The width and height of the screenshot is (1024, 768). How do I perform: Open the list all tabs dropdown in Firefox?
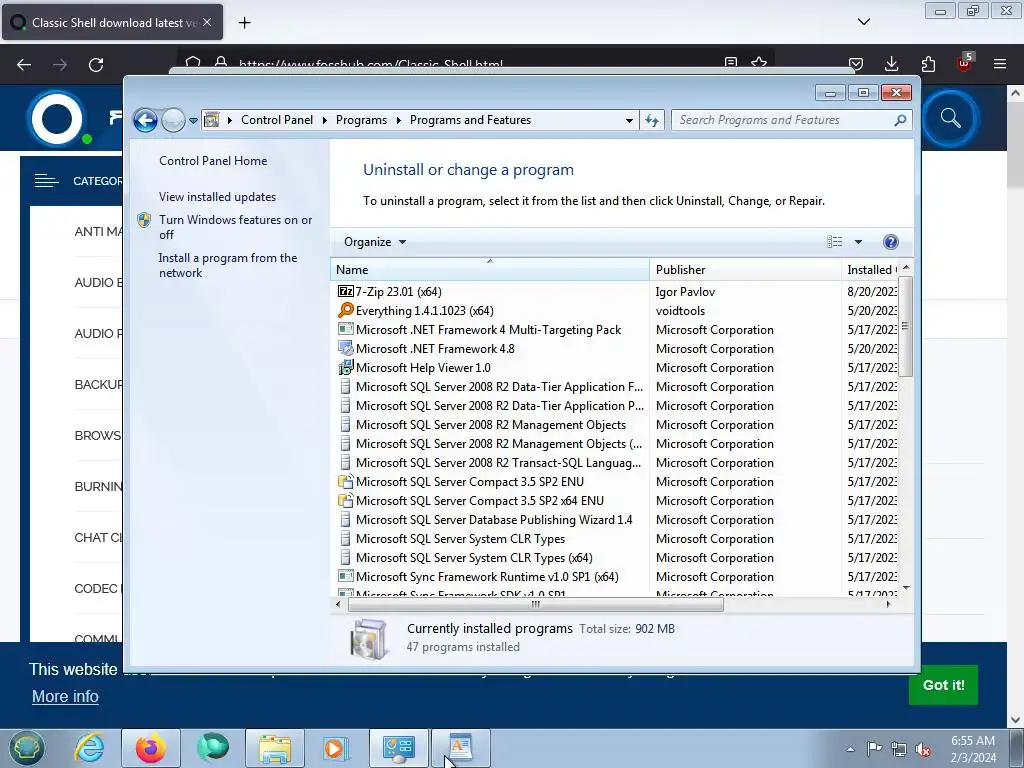pyautogui.click(x=863, y=22)
